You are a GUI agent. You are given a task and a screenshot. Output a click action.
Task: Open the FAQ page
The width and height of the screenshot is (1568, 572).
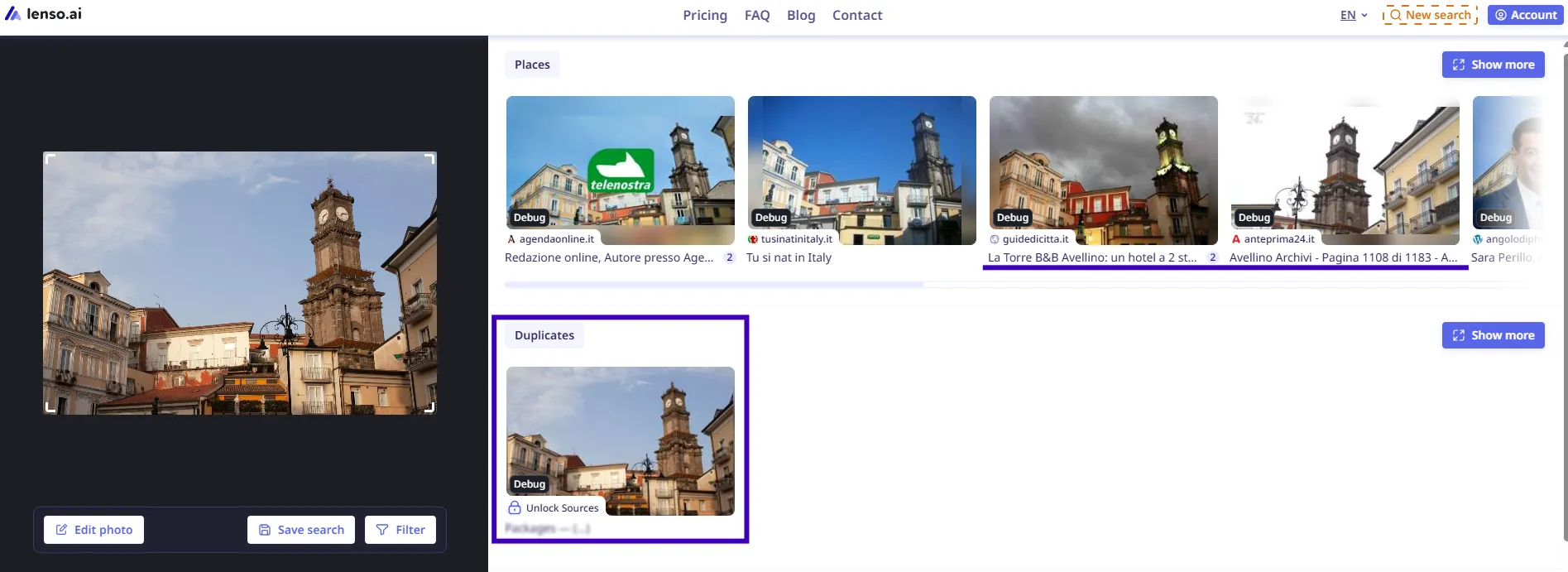point(757,15)
